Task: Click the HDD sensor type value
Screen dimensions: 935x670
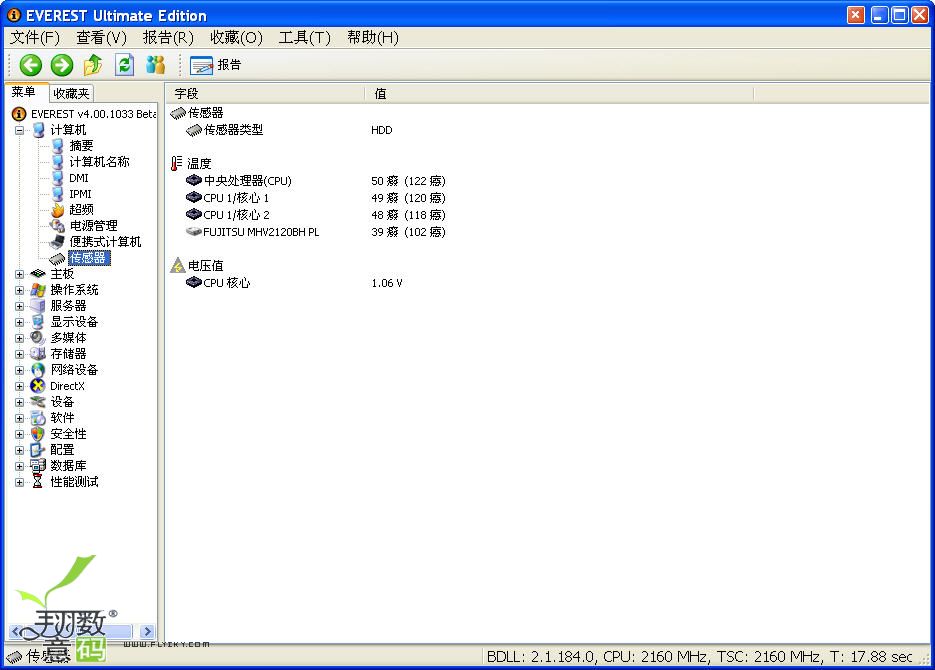Action: point(382,130)
